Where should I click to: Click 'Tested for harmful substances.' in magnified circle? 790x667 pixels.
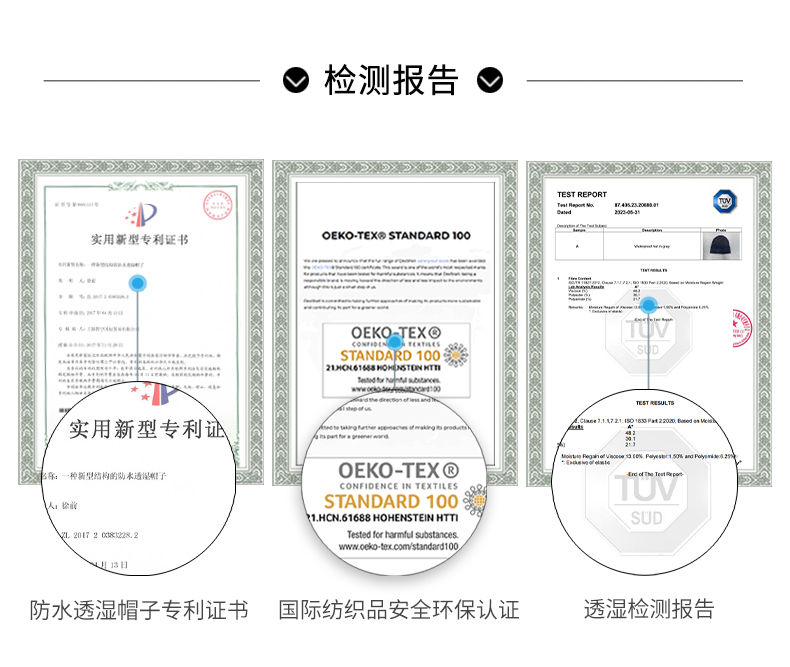tap(403, 535)
